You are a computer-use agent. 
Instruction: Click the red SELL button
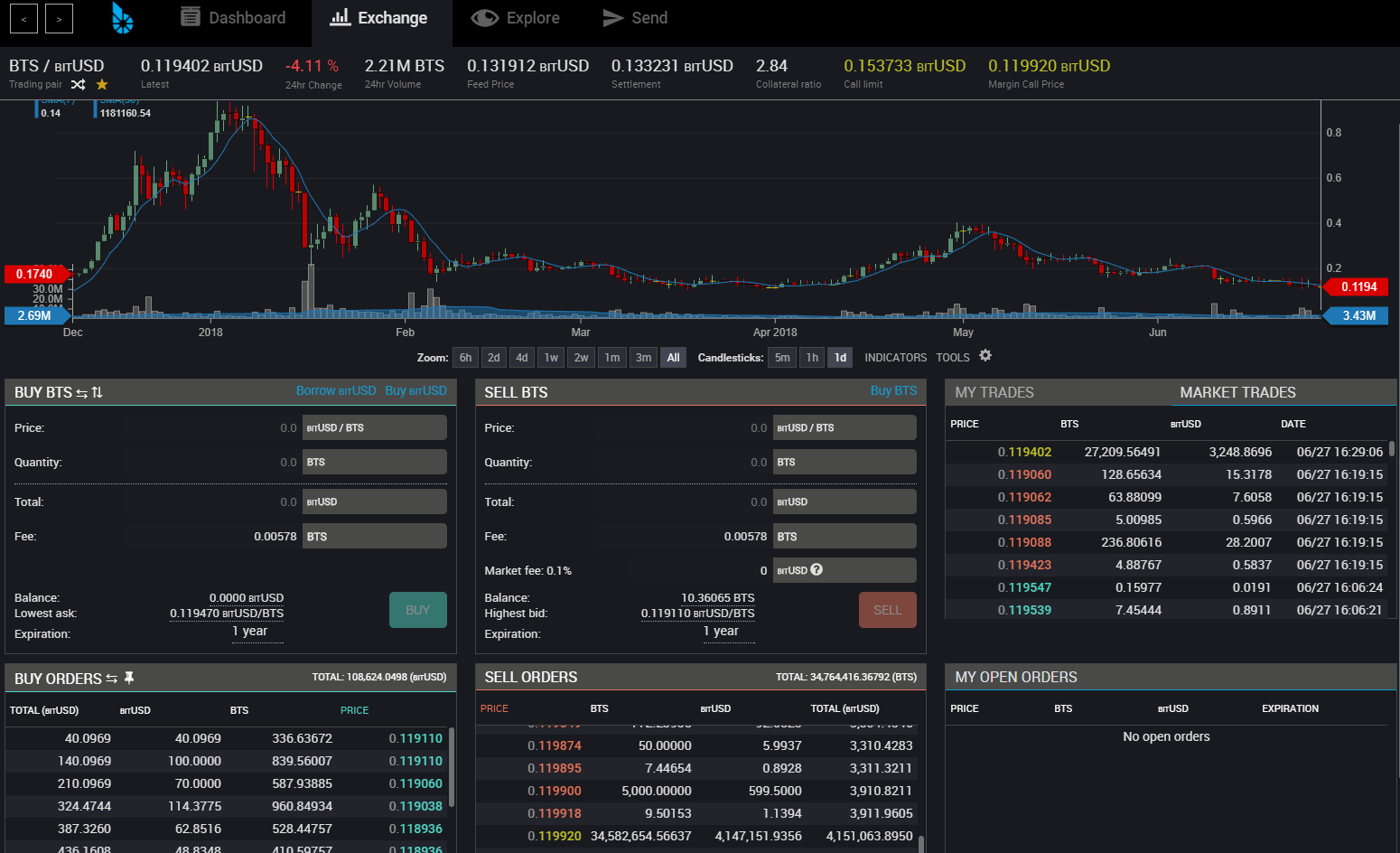click(888, 610)
